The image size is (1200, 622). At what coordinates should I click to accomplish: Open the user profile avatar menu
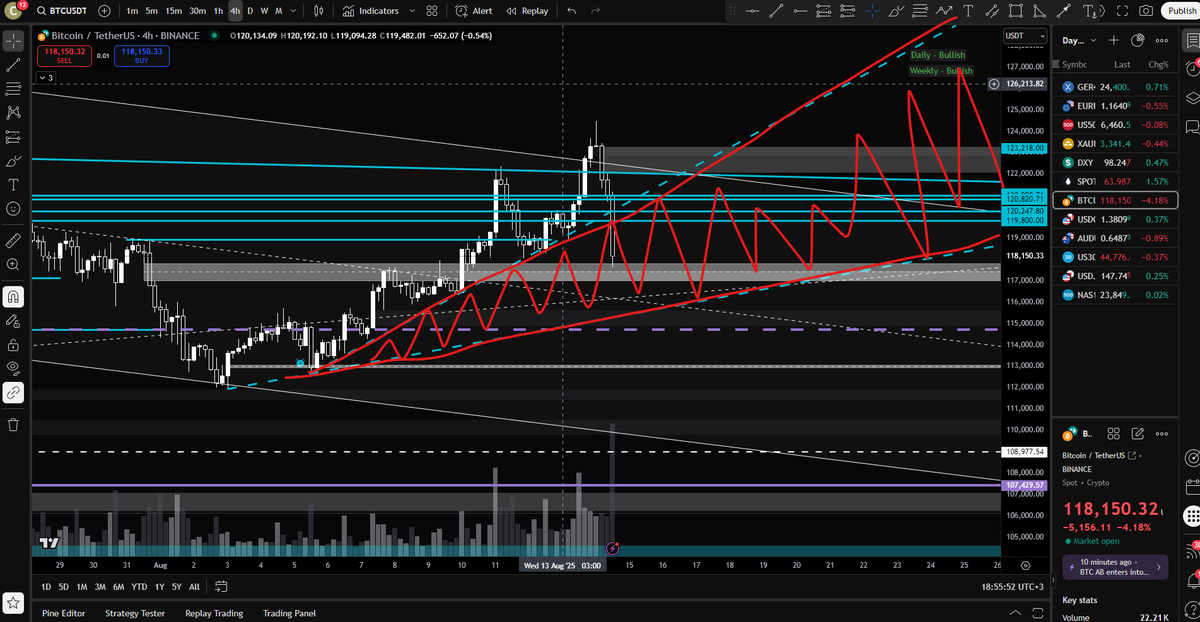tap(14, 11)
